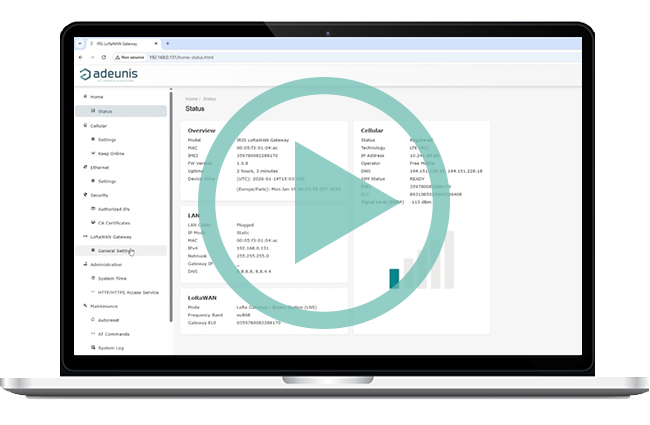Viewport: 650px width, 425px height.
Task: Click the SIM status value READY
Action: click(x=417, y=179)
